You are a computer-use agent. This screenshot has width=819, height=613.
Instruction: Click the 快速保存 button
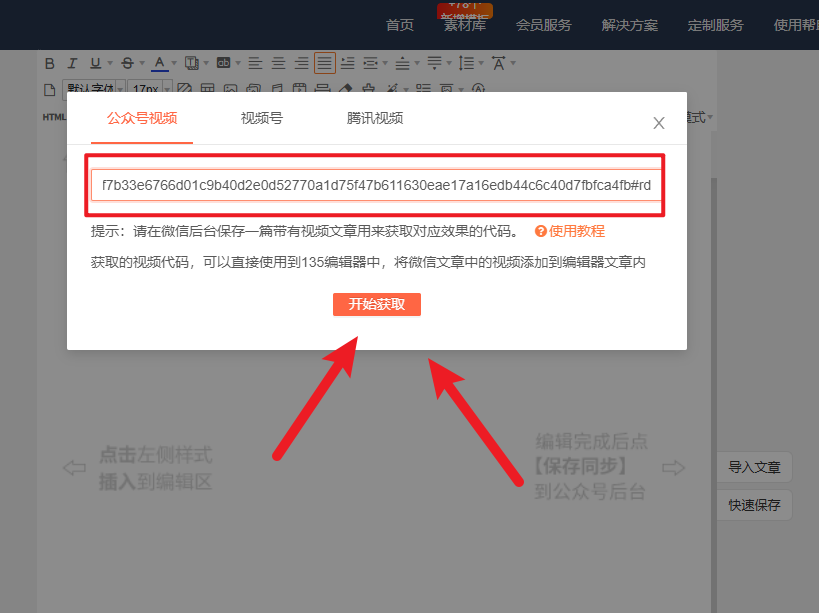(754, 505)
